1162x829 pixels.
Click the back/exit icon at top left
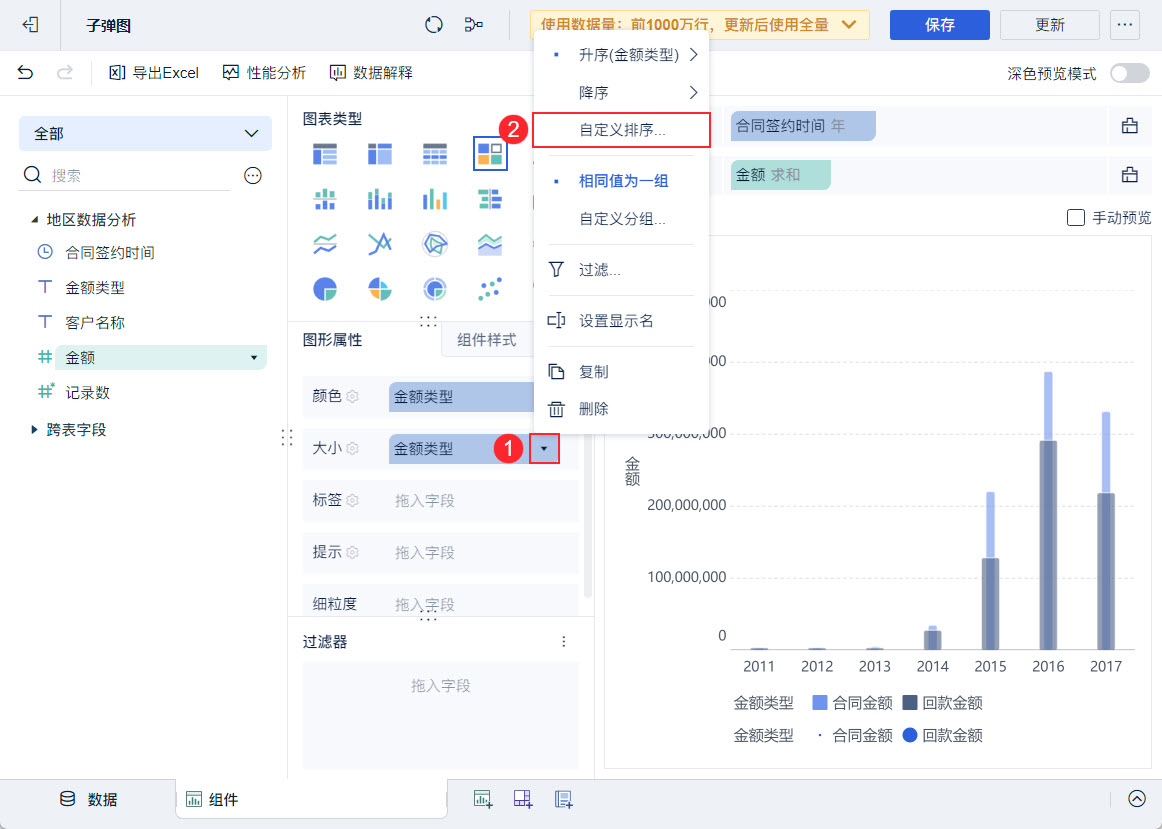click(x=30, y=24)
